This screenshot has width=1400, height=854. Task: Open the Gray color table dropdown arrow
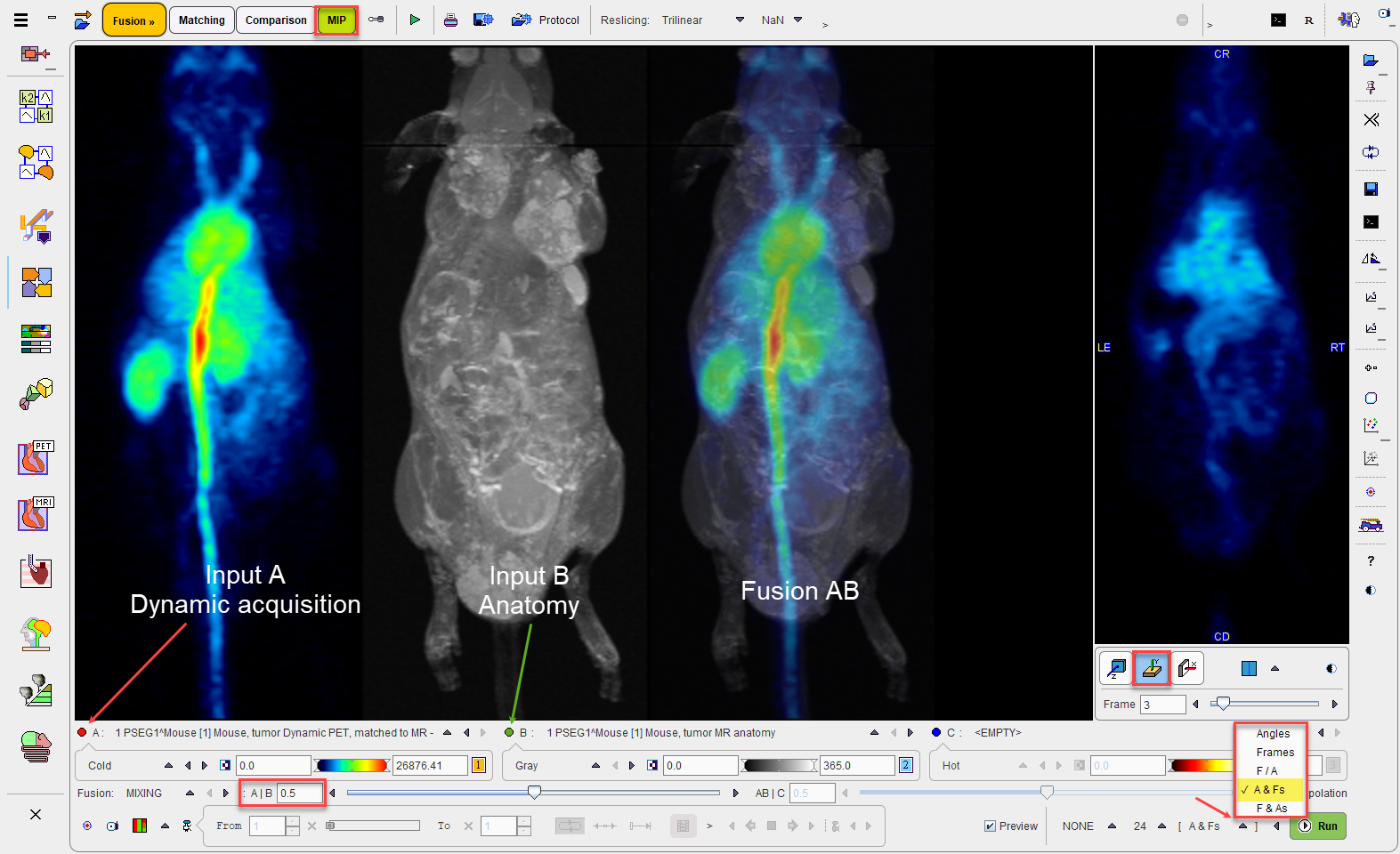point(595,765)
